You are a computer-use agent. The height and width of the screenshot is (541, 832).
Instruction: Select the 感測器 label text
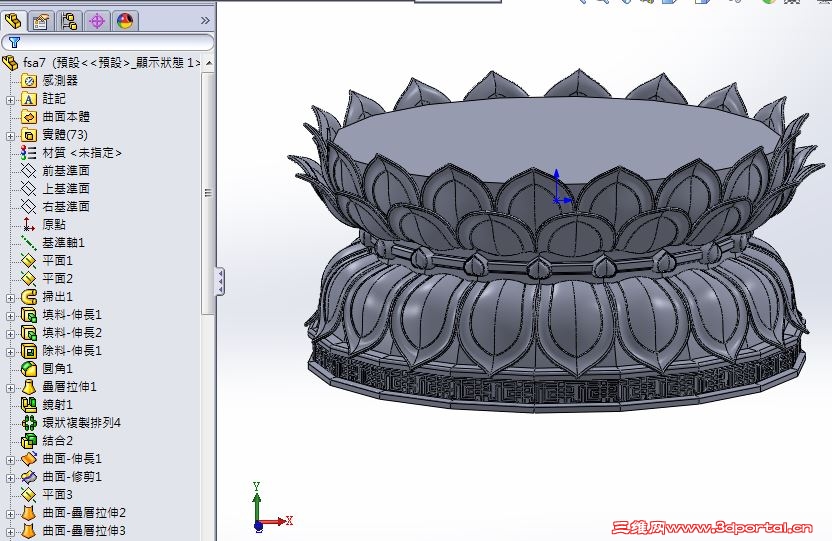(60, 81)
